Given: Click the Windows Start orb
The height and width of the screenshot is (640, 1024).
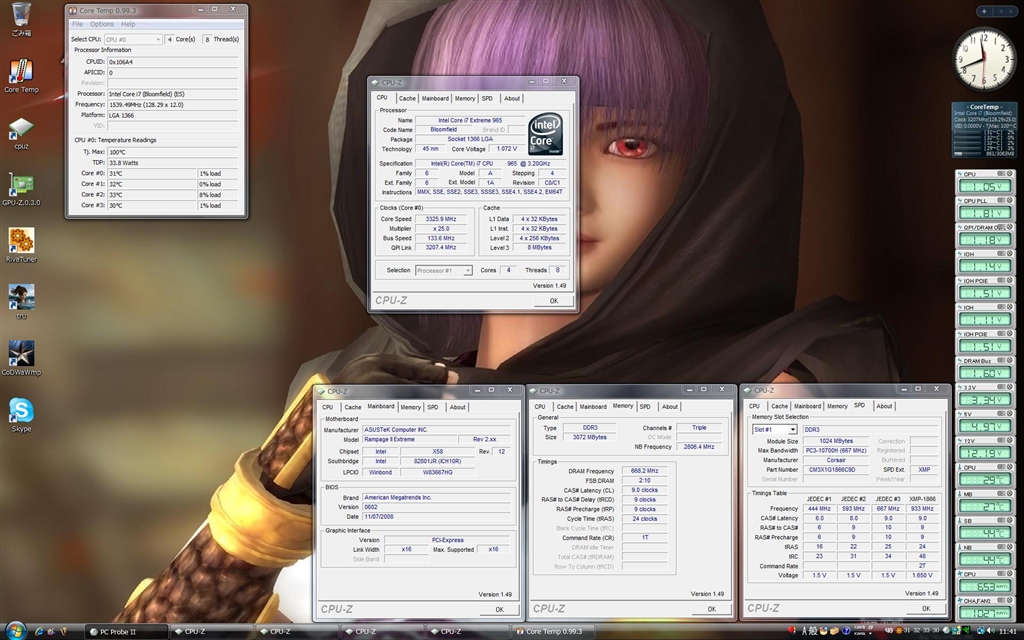Looking at the screenshot, I should pyautogui.click(x=16, y=631).
